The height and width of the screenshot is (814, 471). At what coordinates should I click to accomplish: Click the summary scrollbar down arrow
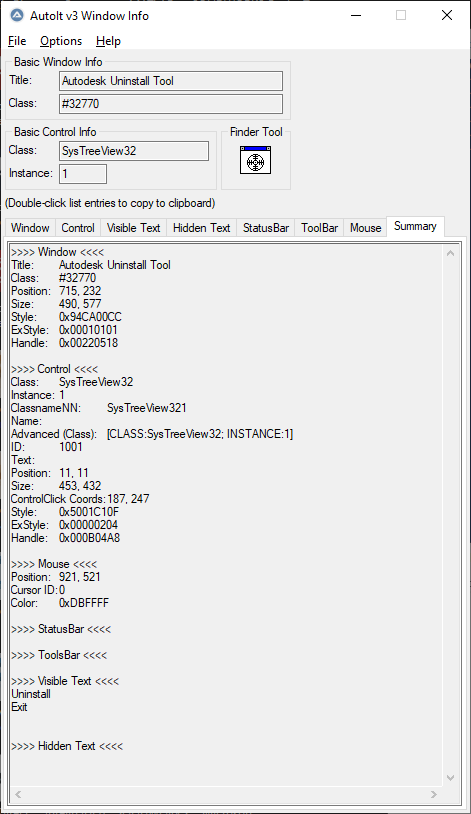point(450,778)
